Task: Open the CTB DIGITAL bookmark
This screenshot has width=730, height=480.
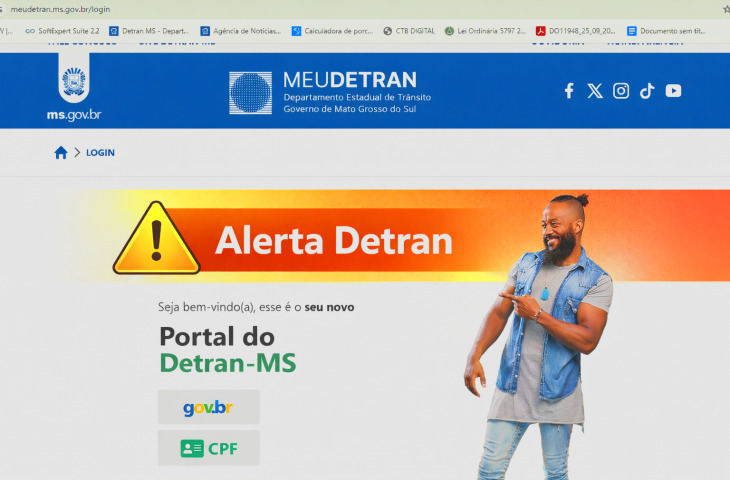Action: pos(409,31)
